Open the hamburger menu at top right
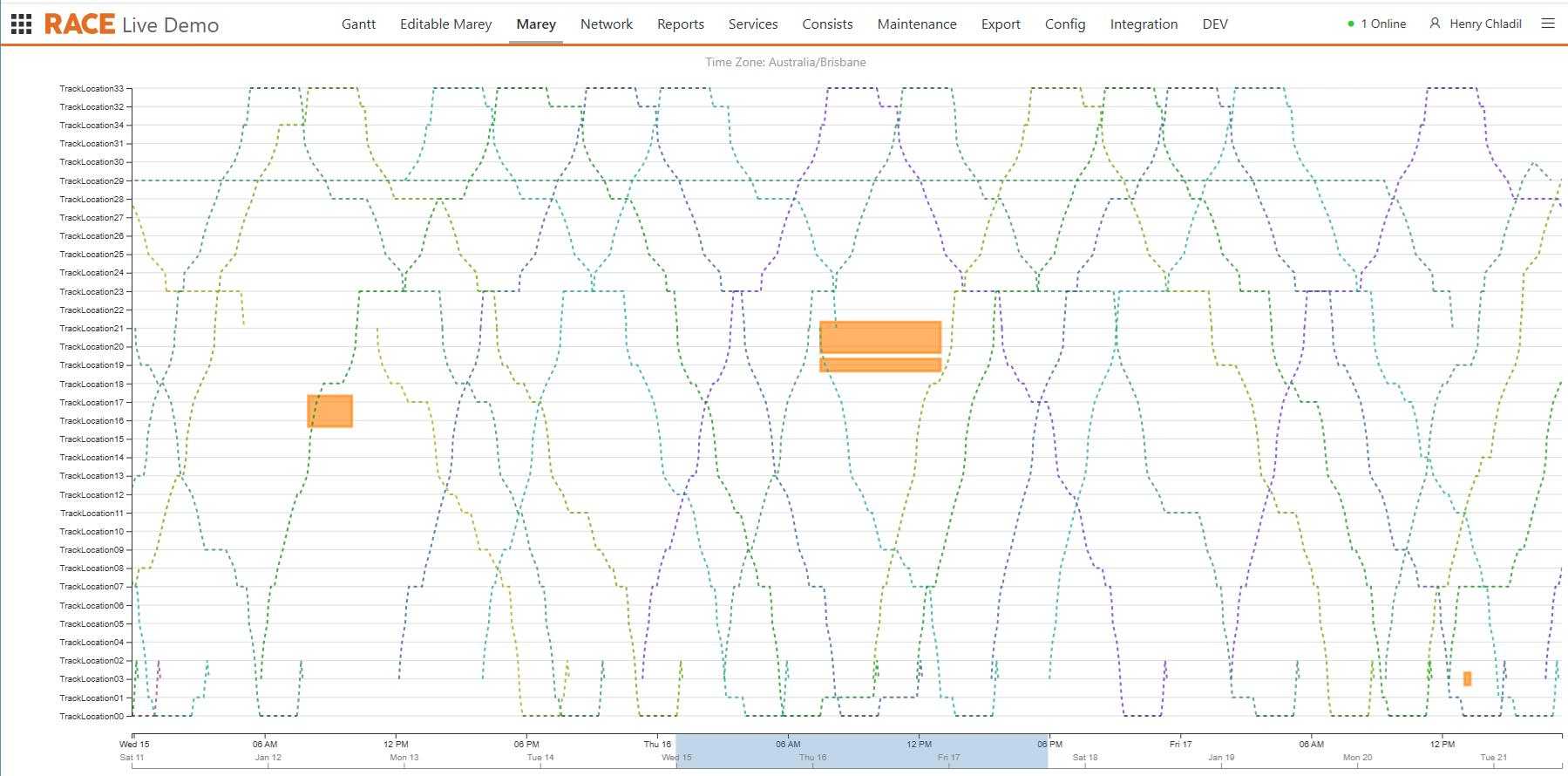The height and width of the screenshot is (776, 1568). 1548,24
